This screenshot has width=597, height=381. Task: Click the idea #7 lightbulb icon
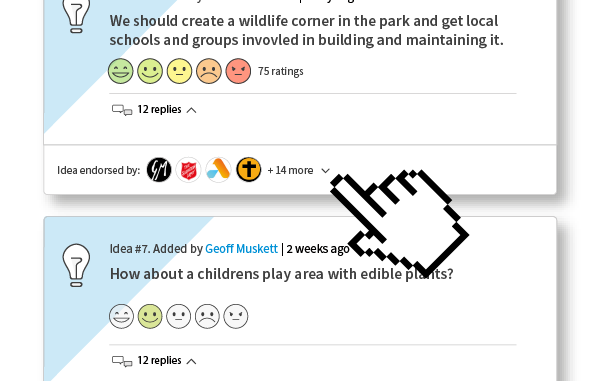76,265
